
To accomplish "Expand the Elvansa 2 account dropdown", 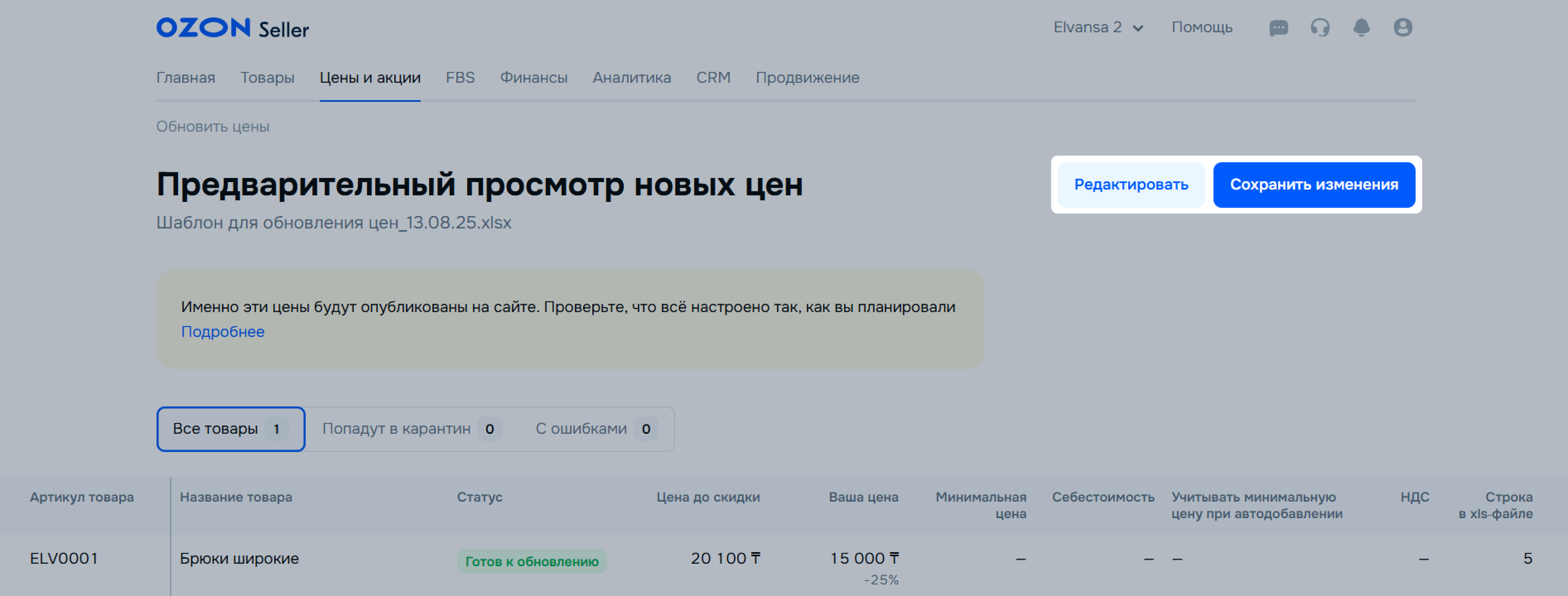I will [1098, 27].
